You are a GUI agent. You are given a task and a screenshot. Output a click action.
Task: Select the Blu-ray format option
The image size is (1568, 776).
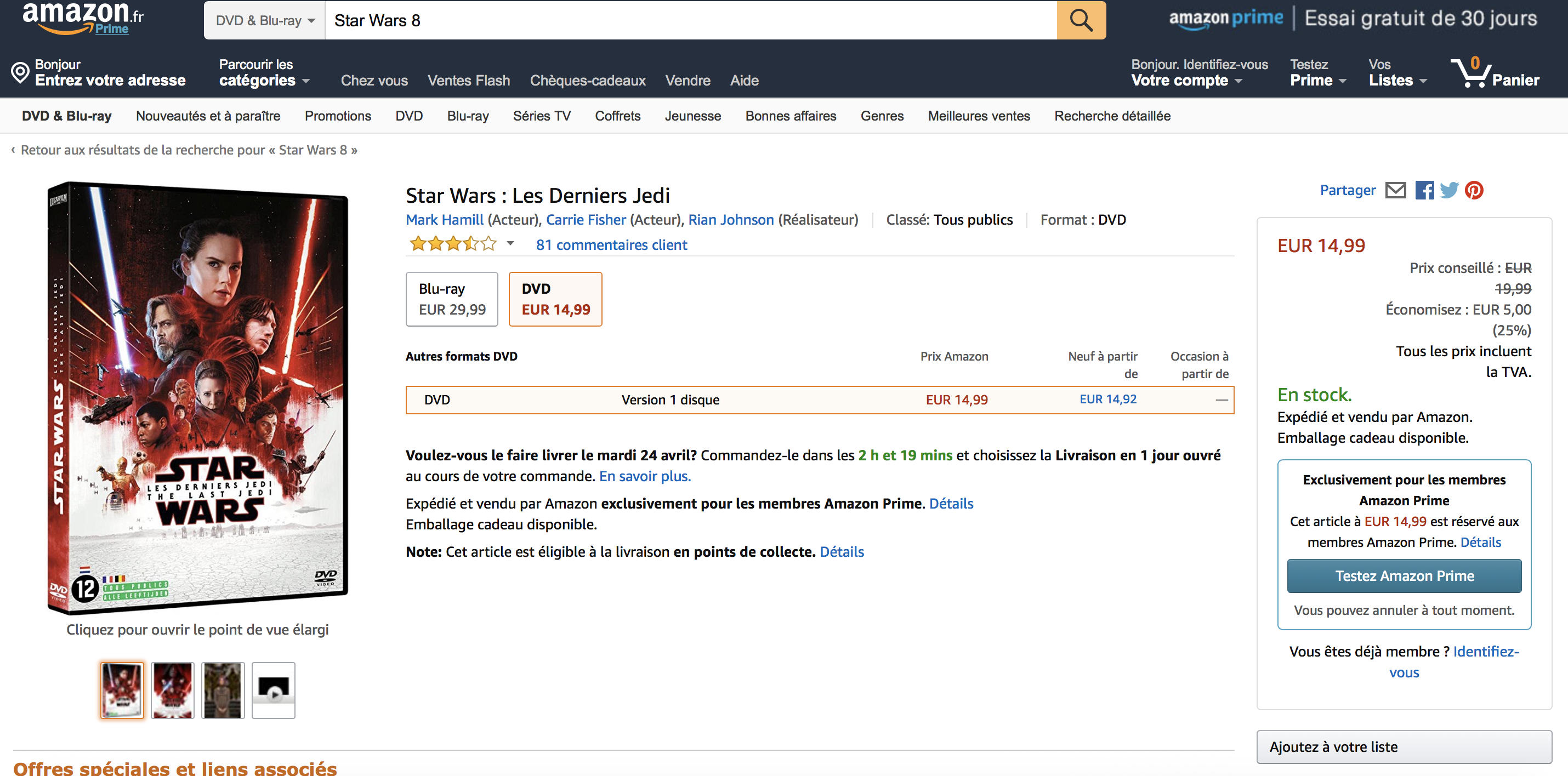point(452,299)
